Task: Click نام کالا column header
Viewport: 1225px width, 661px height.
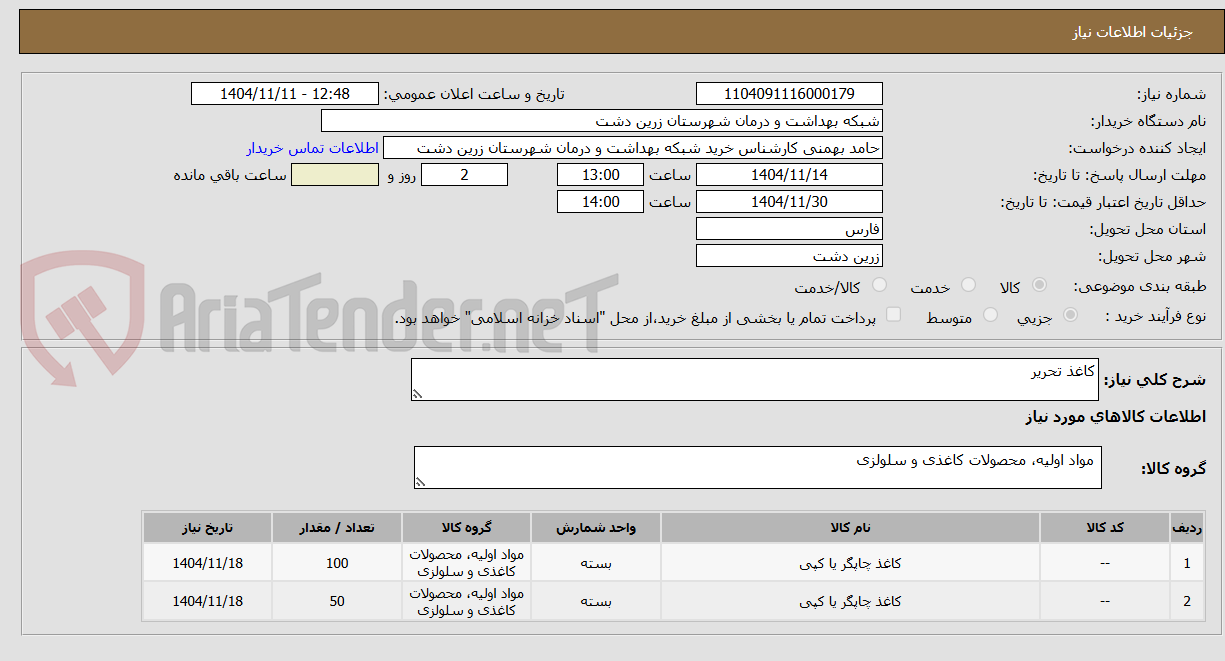Action: tap(850, 527)
